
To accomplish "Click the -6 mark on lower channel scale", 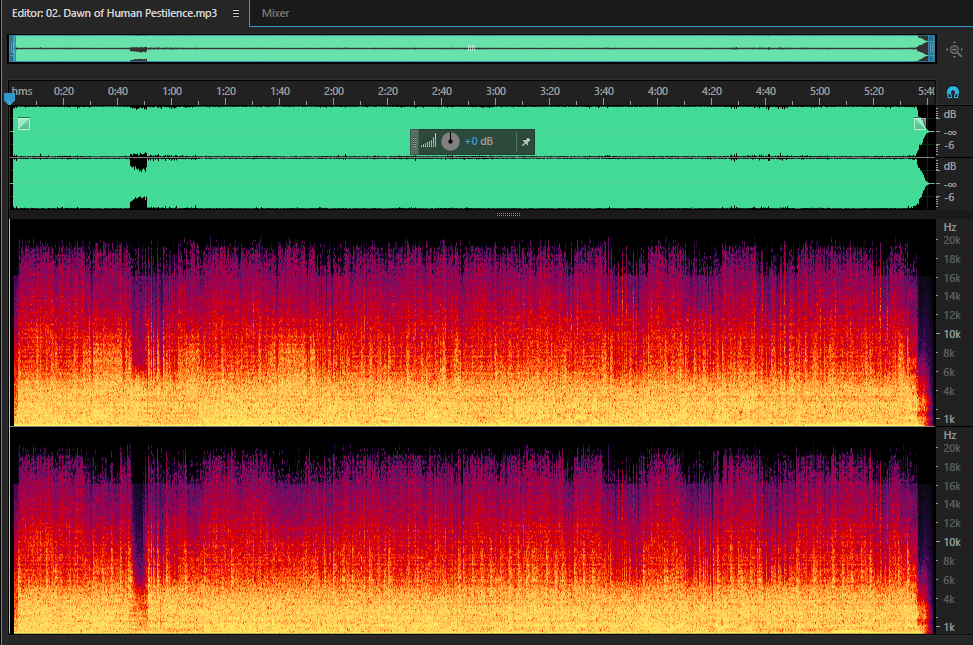I will pos(949,197).
